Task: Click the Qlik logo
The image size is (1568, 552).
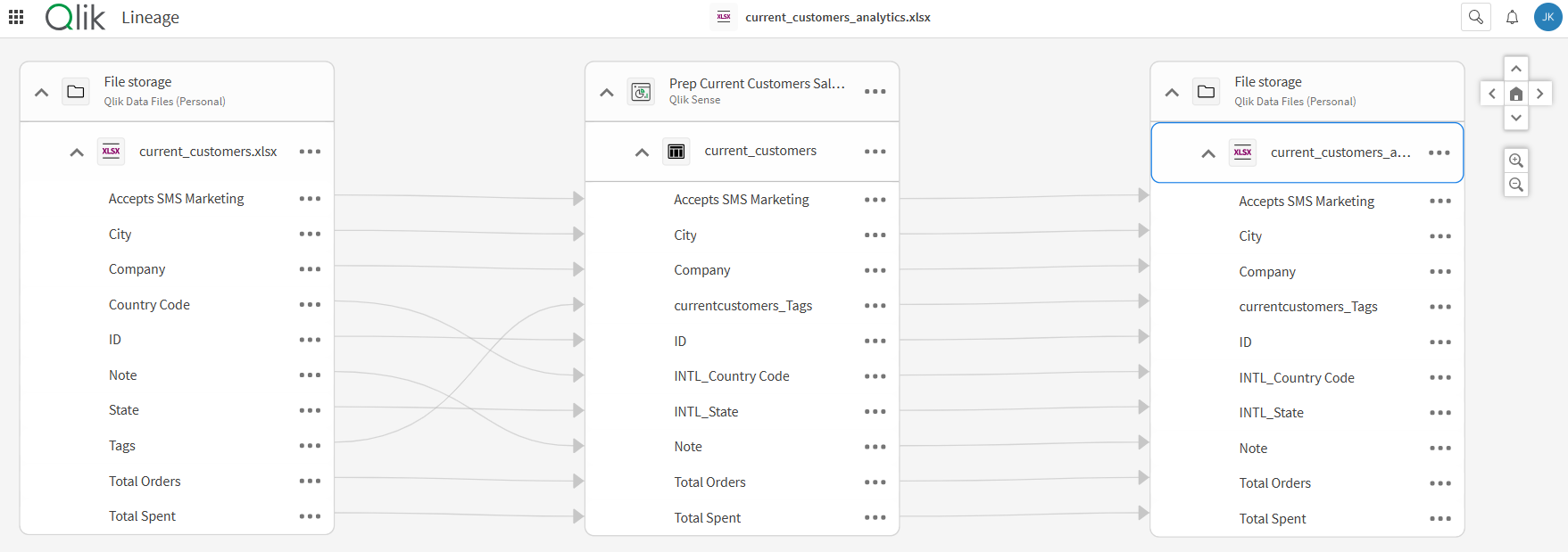Action: click(75, 17)
